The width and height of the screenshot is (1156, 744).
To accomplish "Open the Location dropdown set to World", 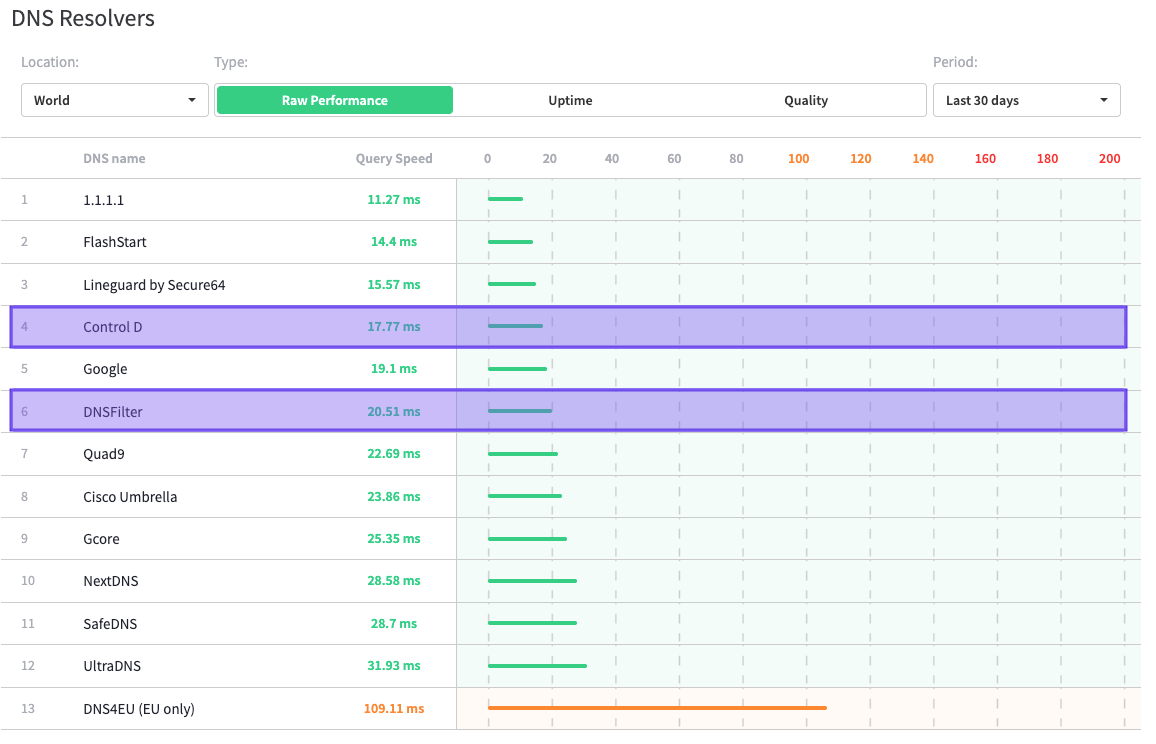I will pos(114,100).
